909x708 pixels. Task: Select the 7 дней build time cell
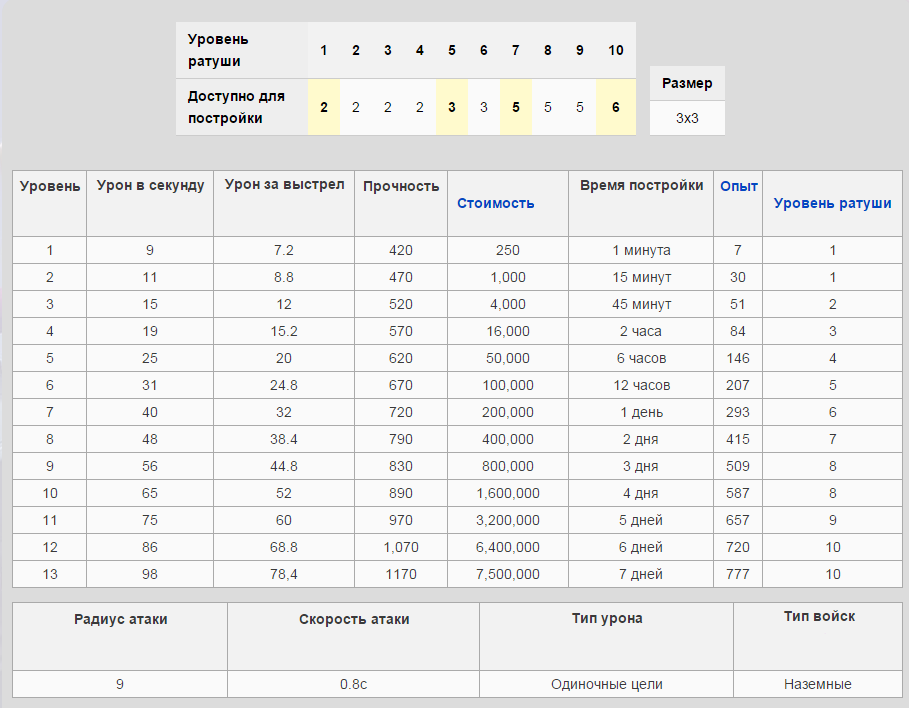641,574
